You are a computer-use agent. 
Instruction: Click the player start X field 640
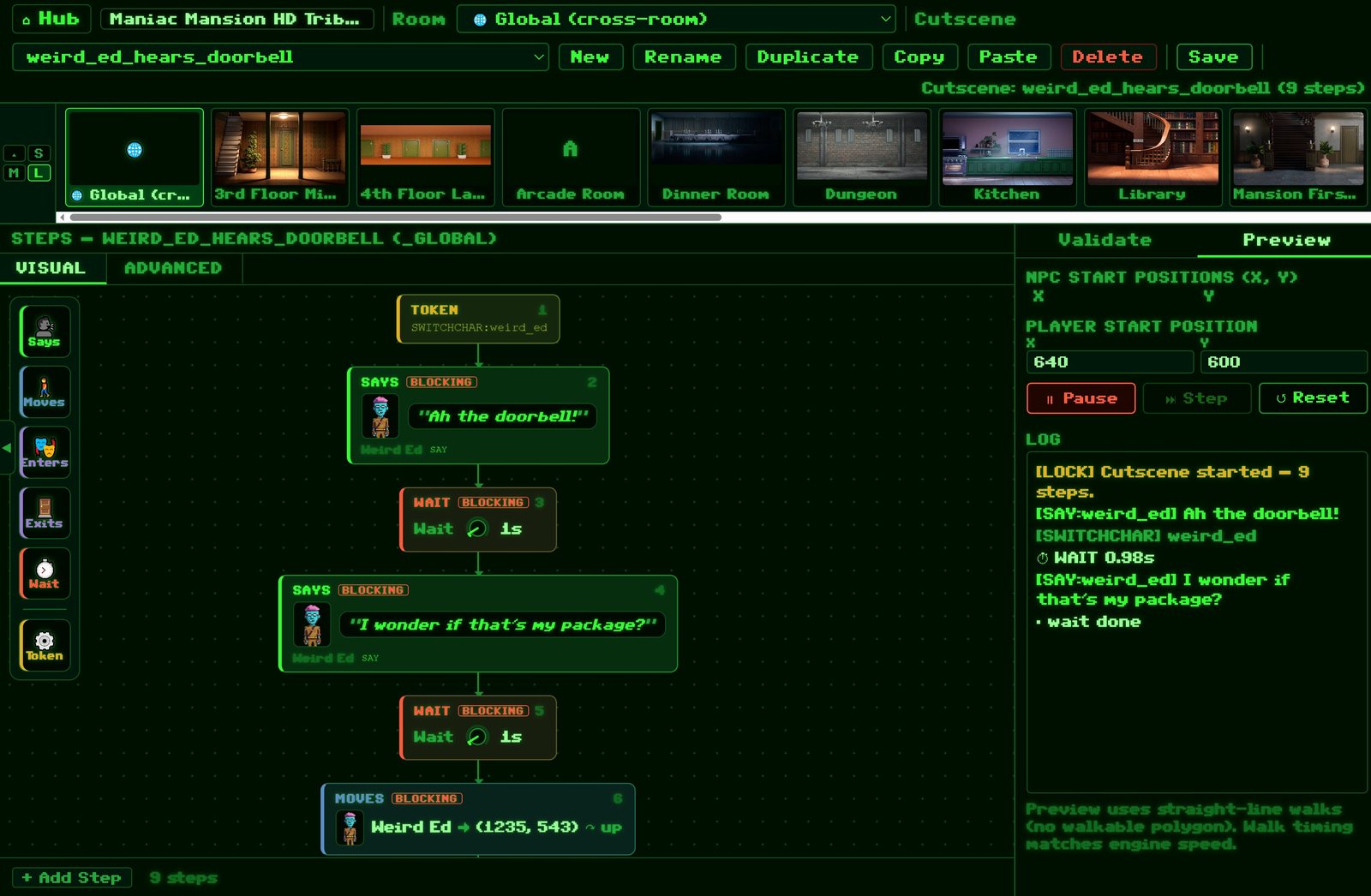1110,361
